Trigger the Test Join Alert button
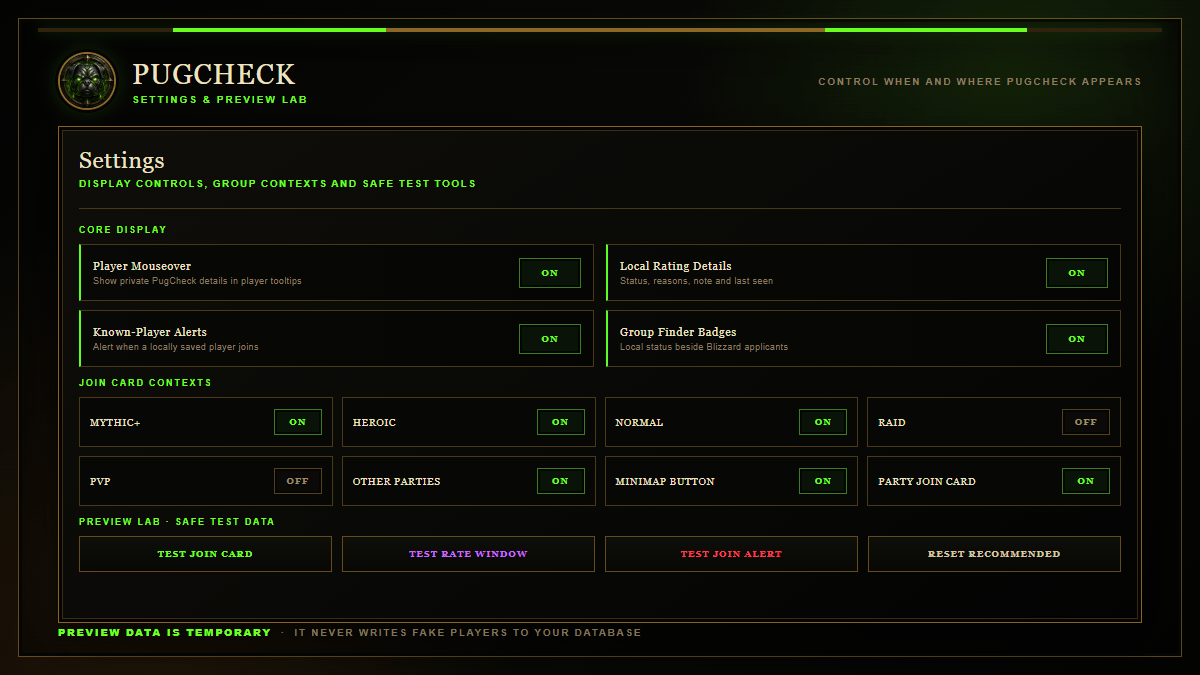This screenshot has width=1200, height=675. [731, 554]
